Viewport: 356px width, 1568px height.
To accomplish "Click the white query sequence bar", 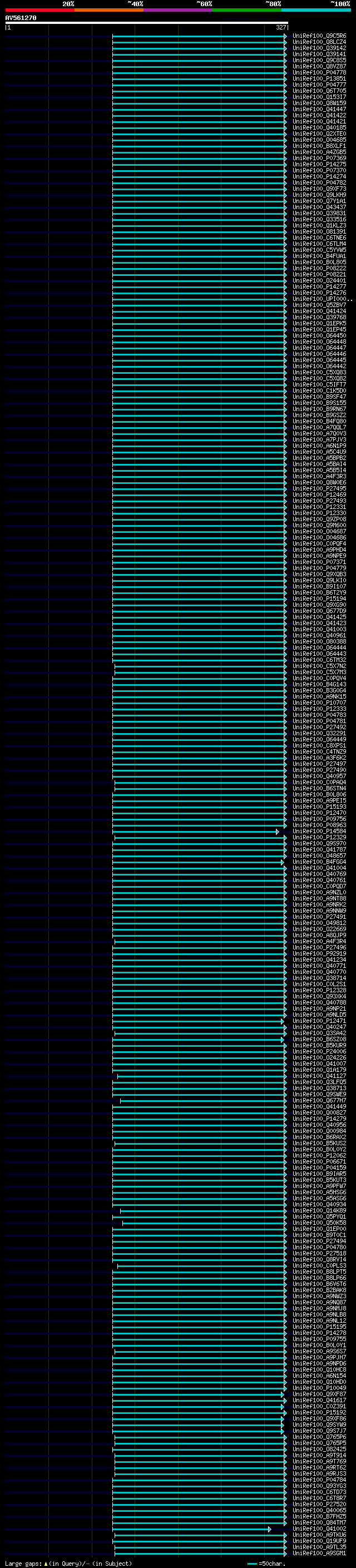I will coord(147,22).
